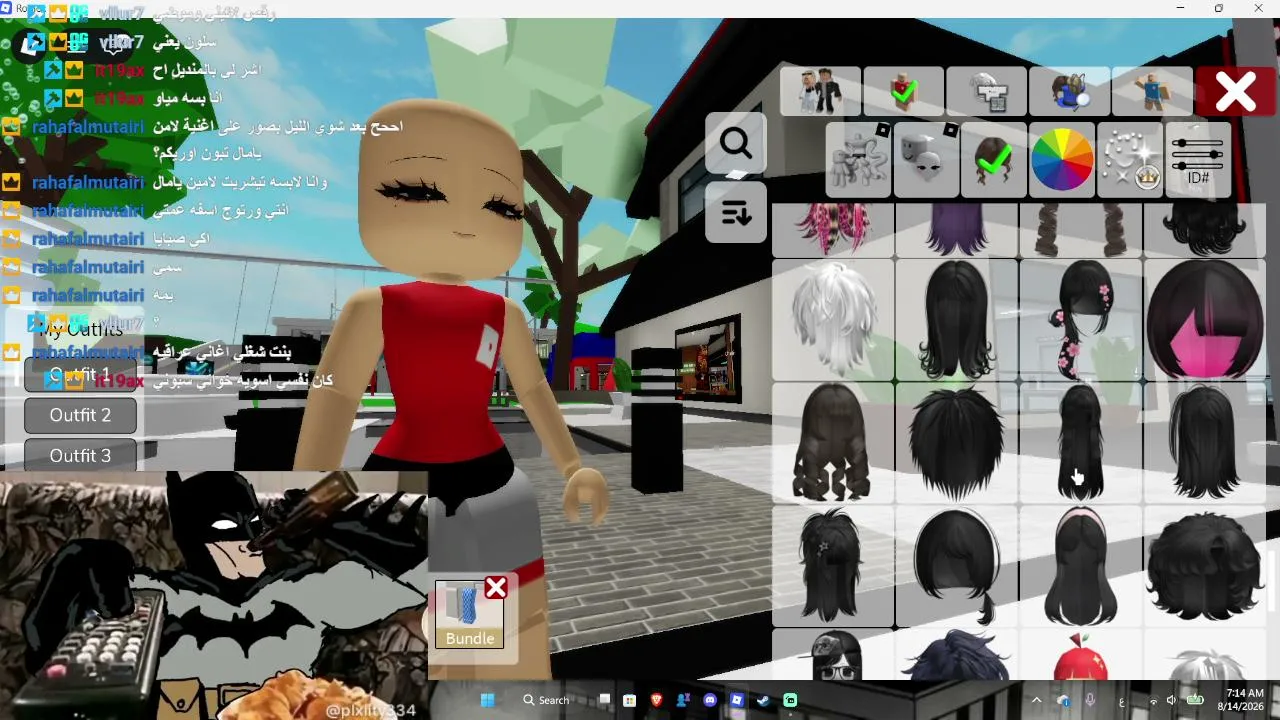Switch to Roblox in the taskbar
The width and height of the screenshot is (1280, 720).
(737, 700)
